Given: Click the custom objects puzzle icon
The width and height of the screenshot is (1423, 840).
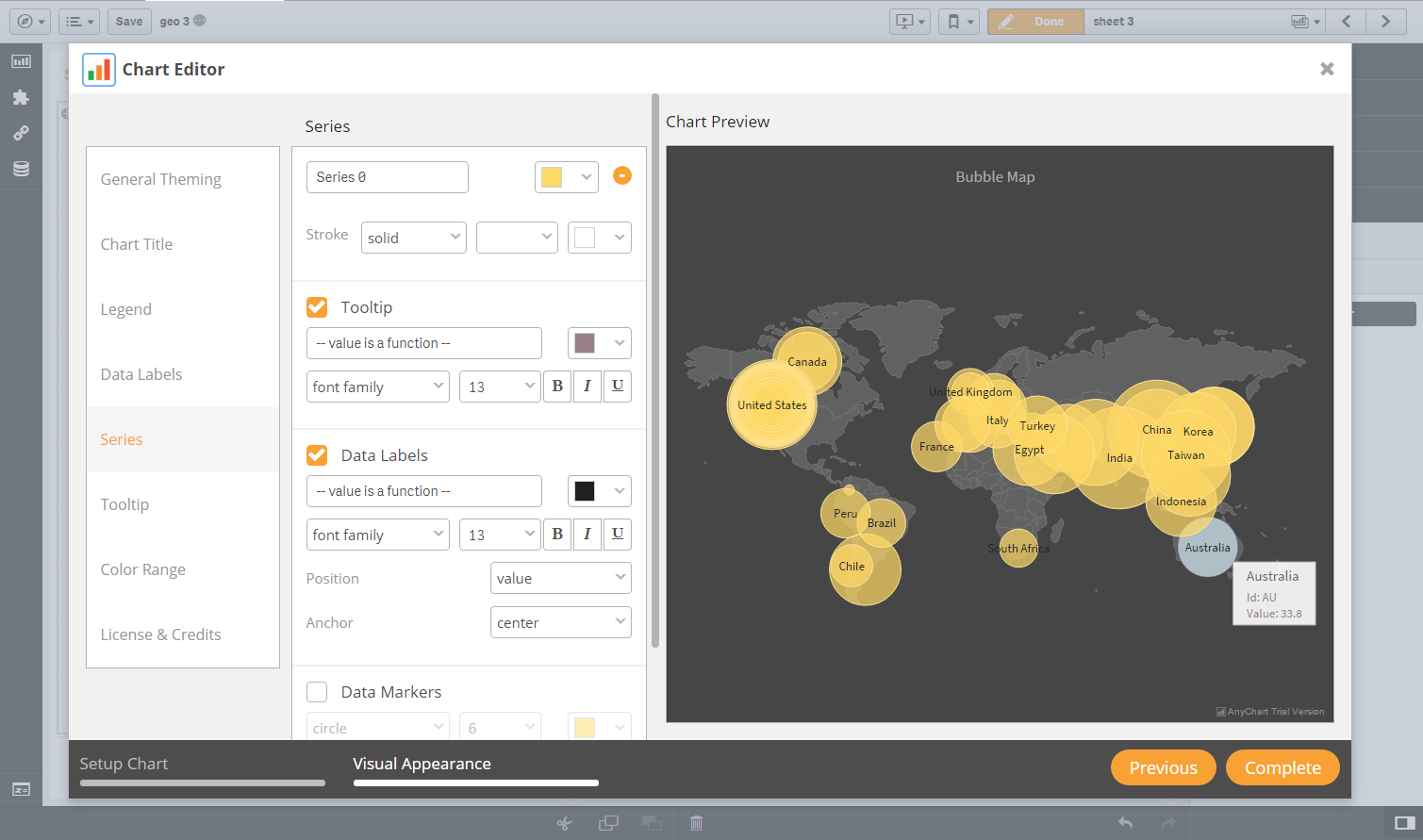Looking at the screenshot, I should [x=21, y=97].
